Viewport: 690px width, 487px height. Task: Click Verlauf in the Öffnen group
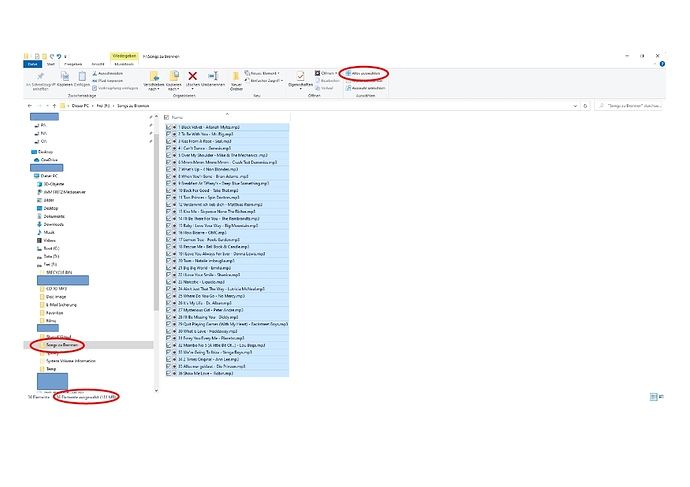coord(324,88)
